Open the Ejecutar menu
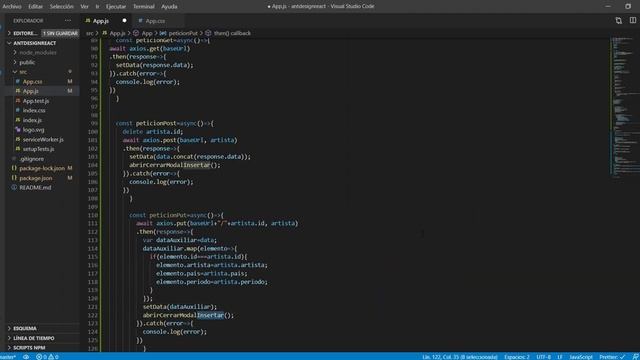The image size is (640, 360). [116, 7]
